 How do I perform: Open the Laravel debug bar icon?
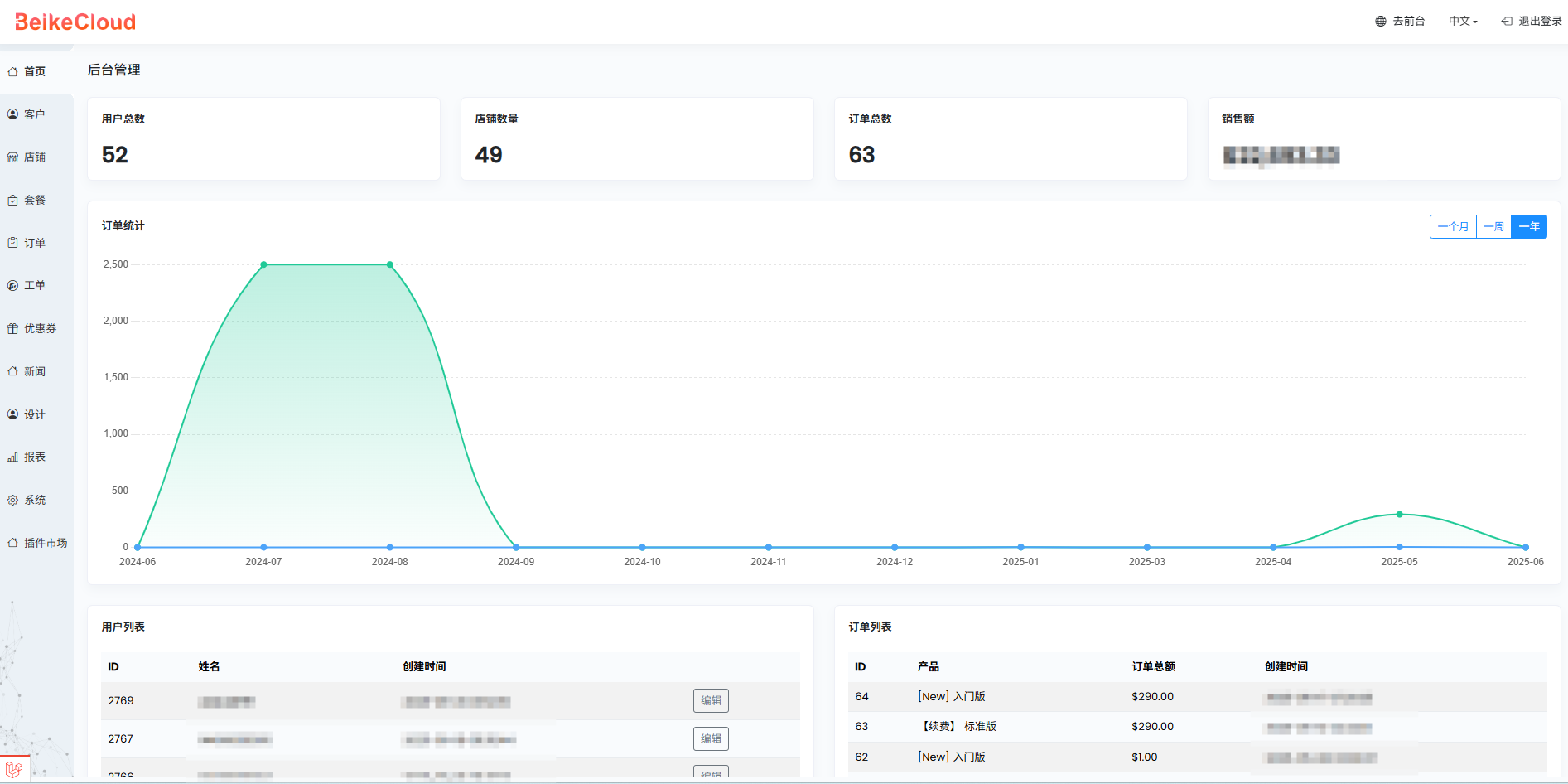tap(14, 770)
